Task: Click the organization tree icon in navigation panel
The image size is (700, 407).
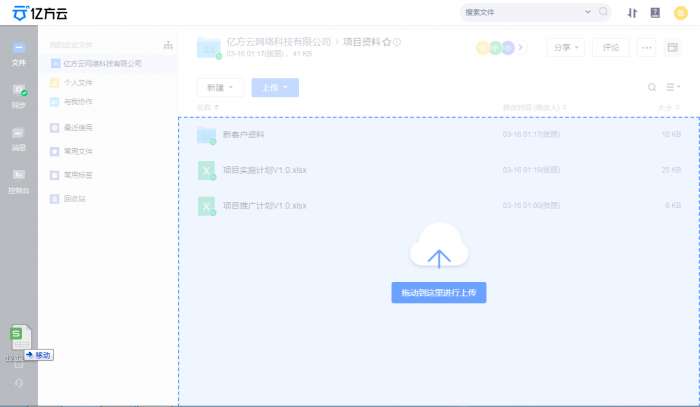Action: [x=167, y=45]
